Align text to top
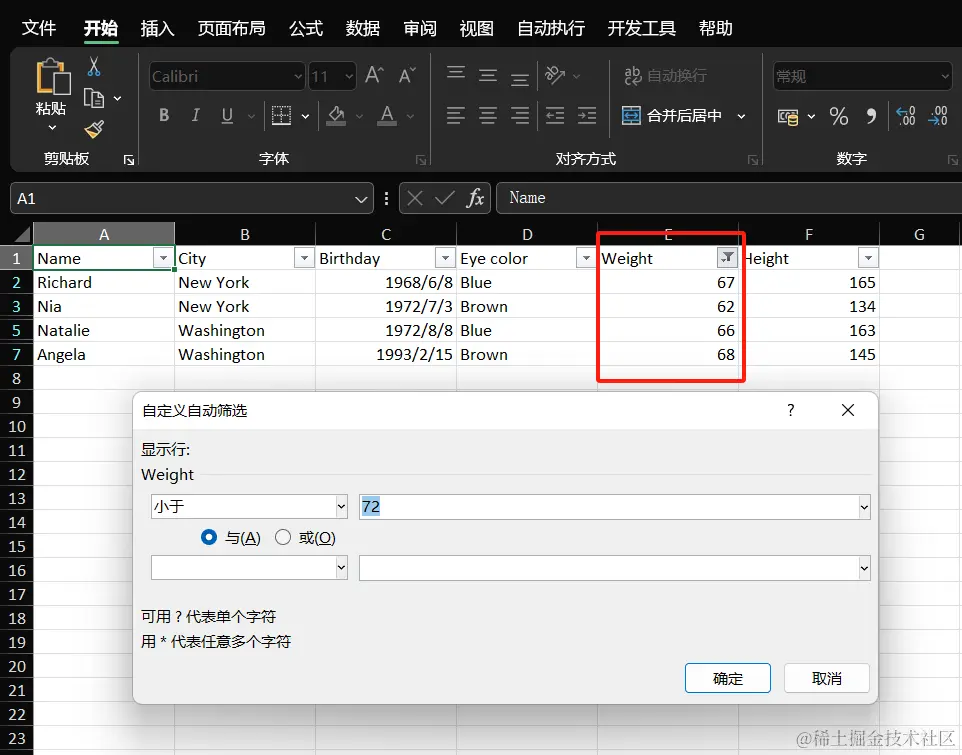The width and height of the screenshot is (962, 755). pyautogui.click(x=456, y=74)
